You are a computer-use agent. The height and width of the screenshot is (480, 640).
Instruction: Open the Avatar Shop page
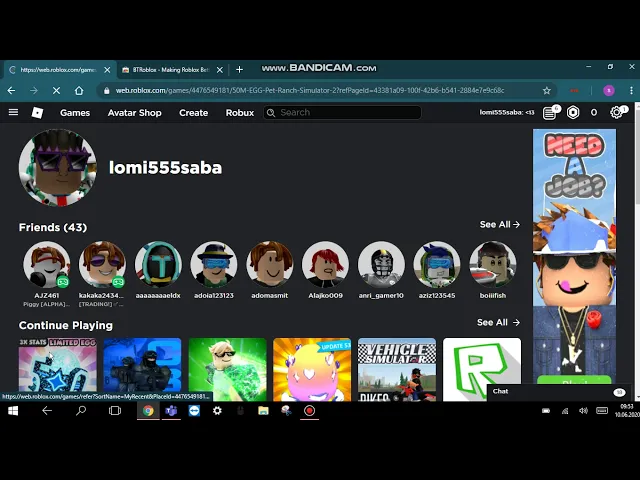(134, 113)
